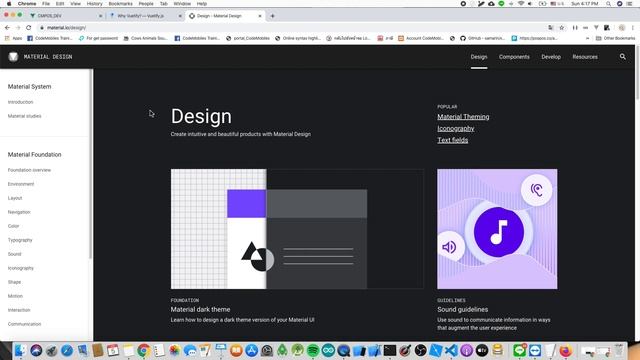Image resolution: width=640 pixels, height=360 pixels.
Task: Open Firefox from the Dock
Action: point(566,351)
